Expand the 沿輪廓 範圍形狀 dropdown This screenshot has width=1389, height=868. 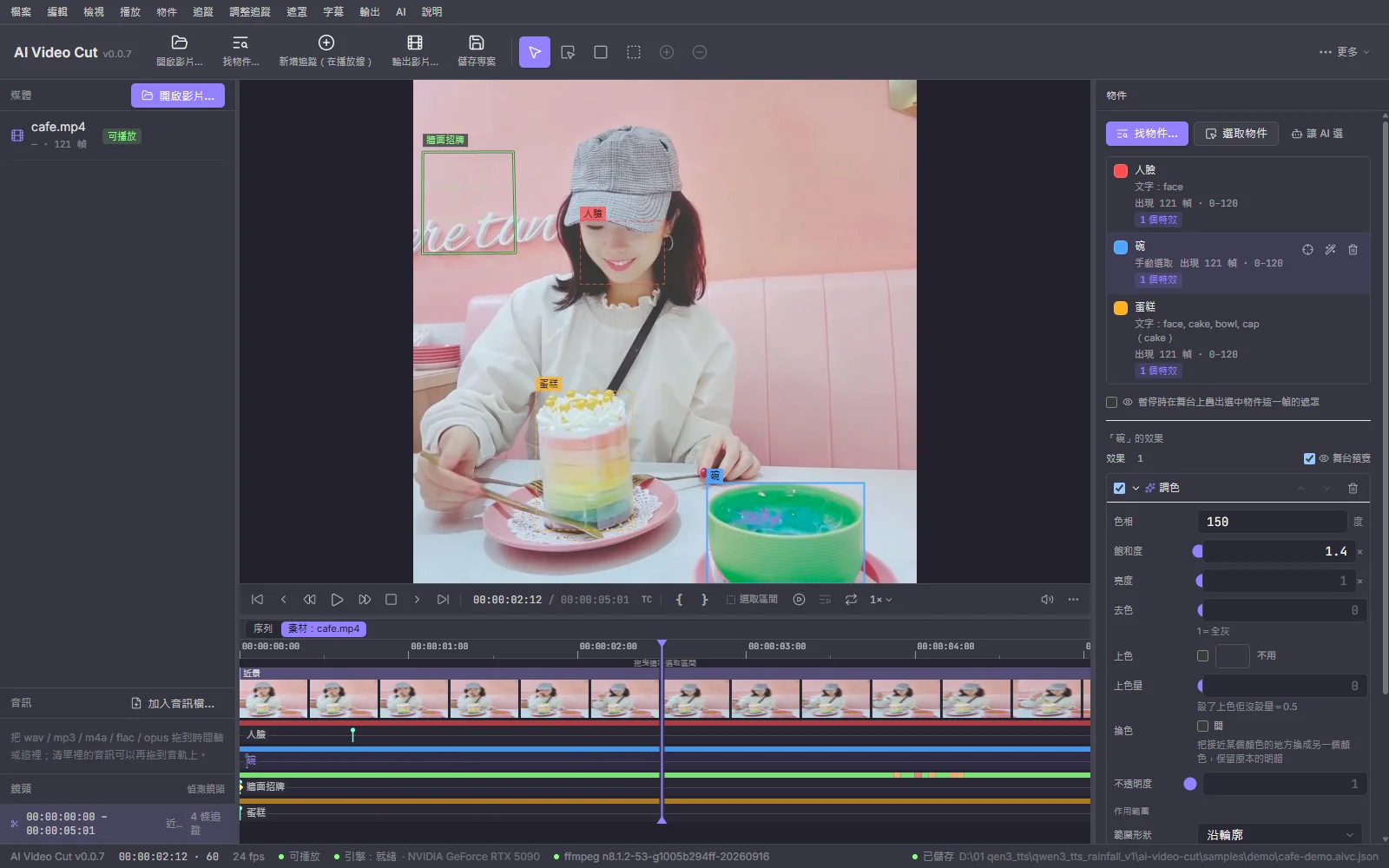pos(1280,834)
